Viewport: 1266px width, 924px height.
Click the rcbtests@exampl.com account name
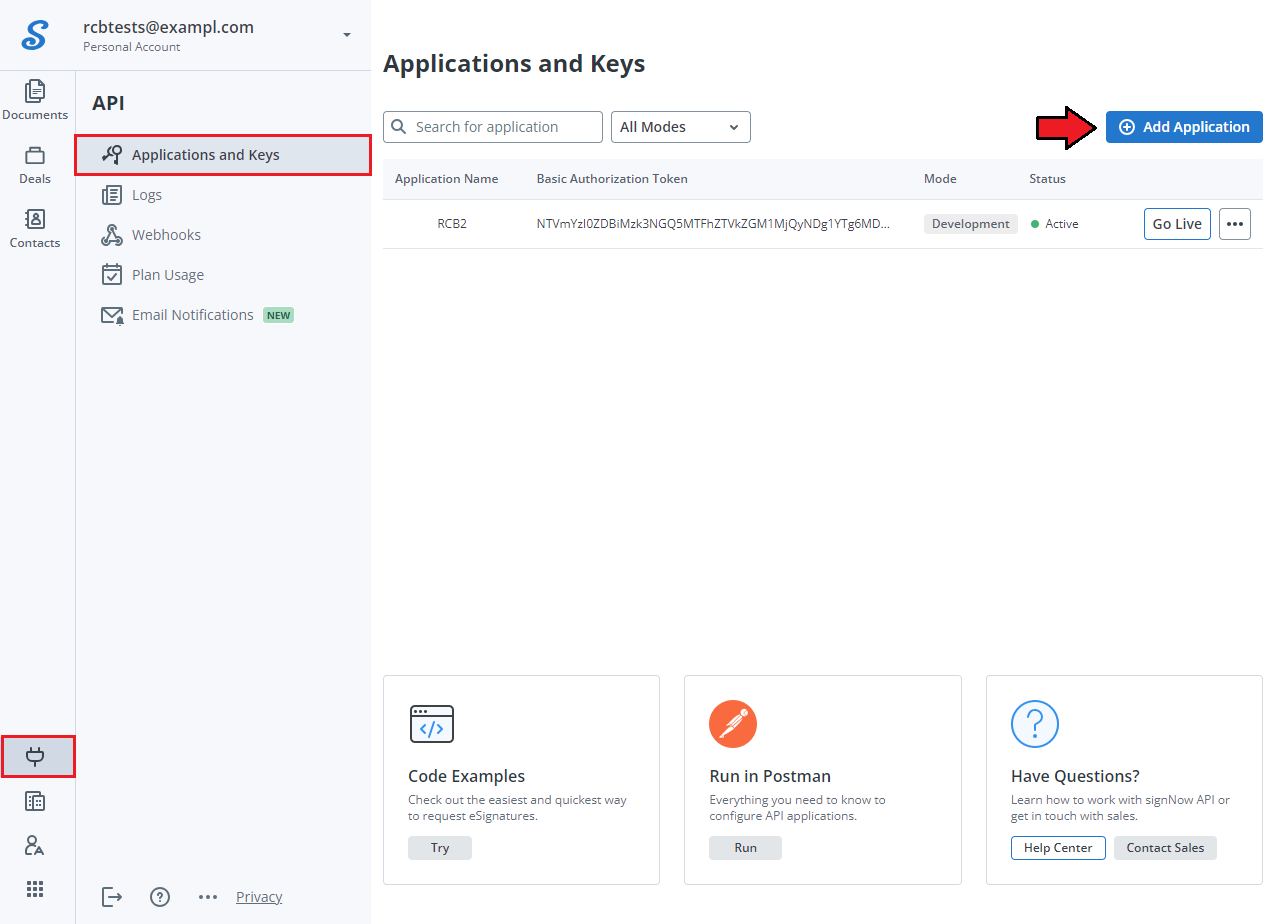(168, 27)
